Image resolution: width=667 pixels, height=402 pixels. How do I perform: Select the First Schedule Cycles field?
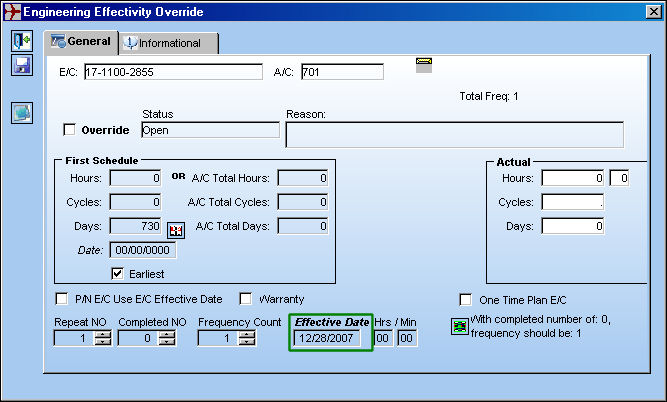pyautogui.click(x=135, y=202)
